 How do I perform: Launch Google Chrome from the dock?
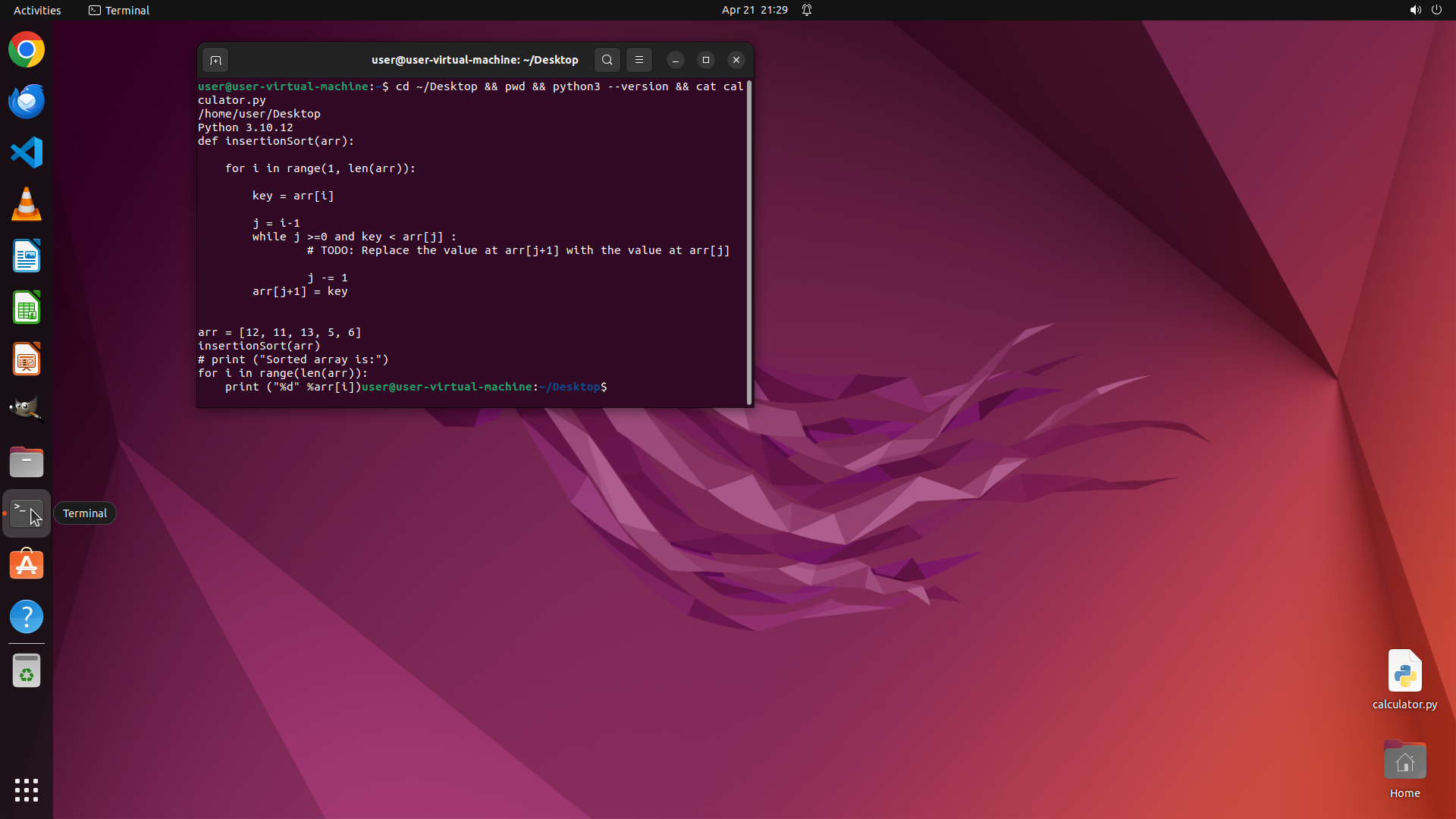coord(27,50)
